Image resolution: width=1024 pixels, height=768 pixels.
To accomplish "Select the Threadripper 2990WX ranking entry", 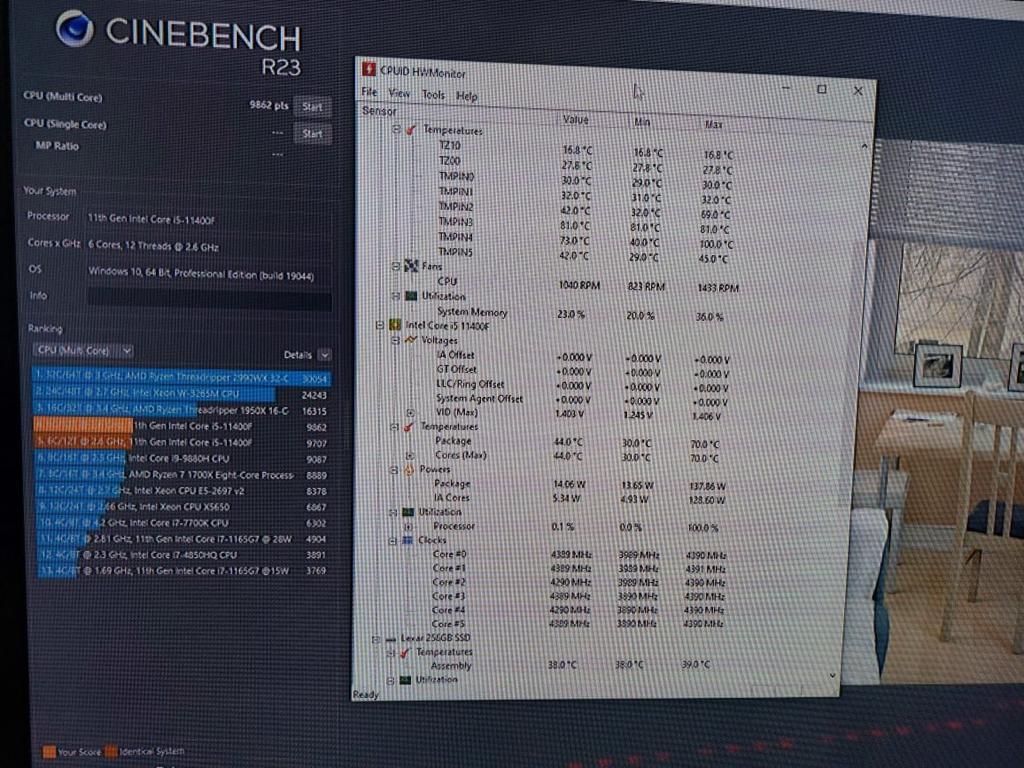I will 181,377.
